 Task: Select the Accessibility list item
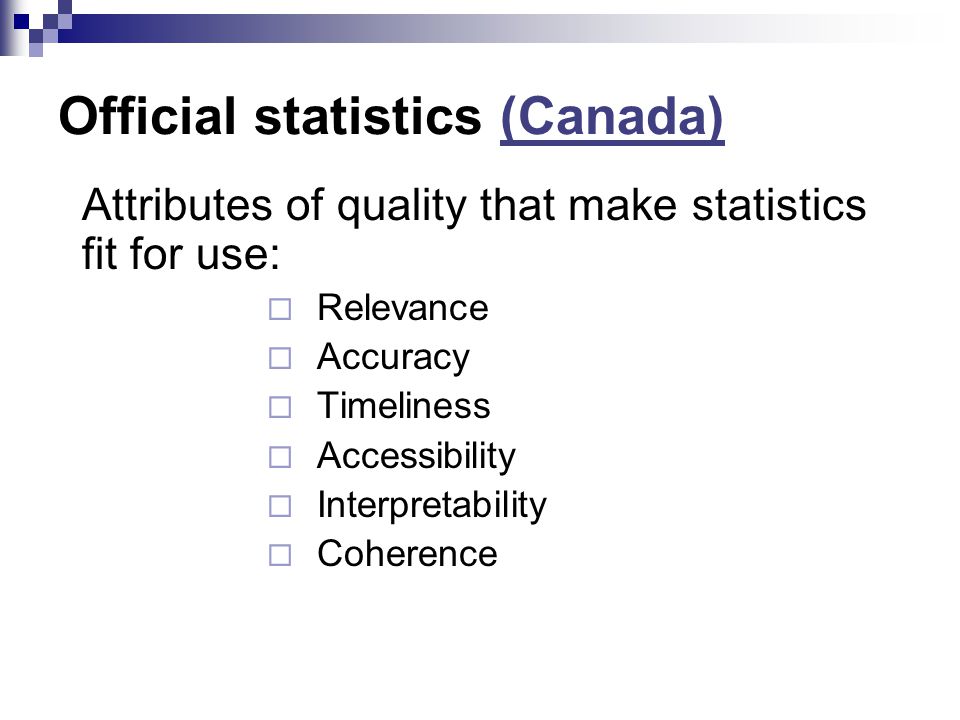pyautogui.click(x=416, y=457)
